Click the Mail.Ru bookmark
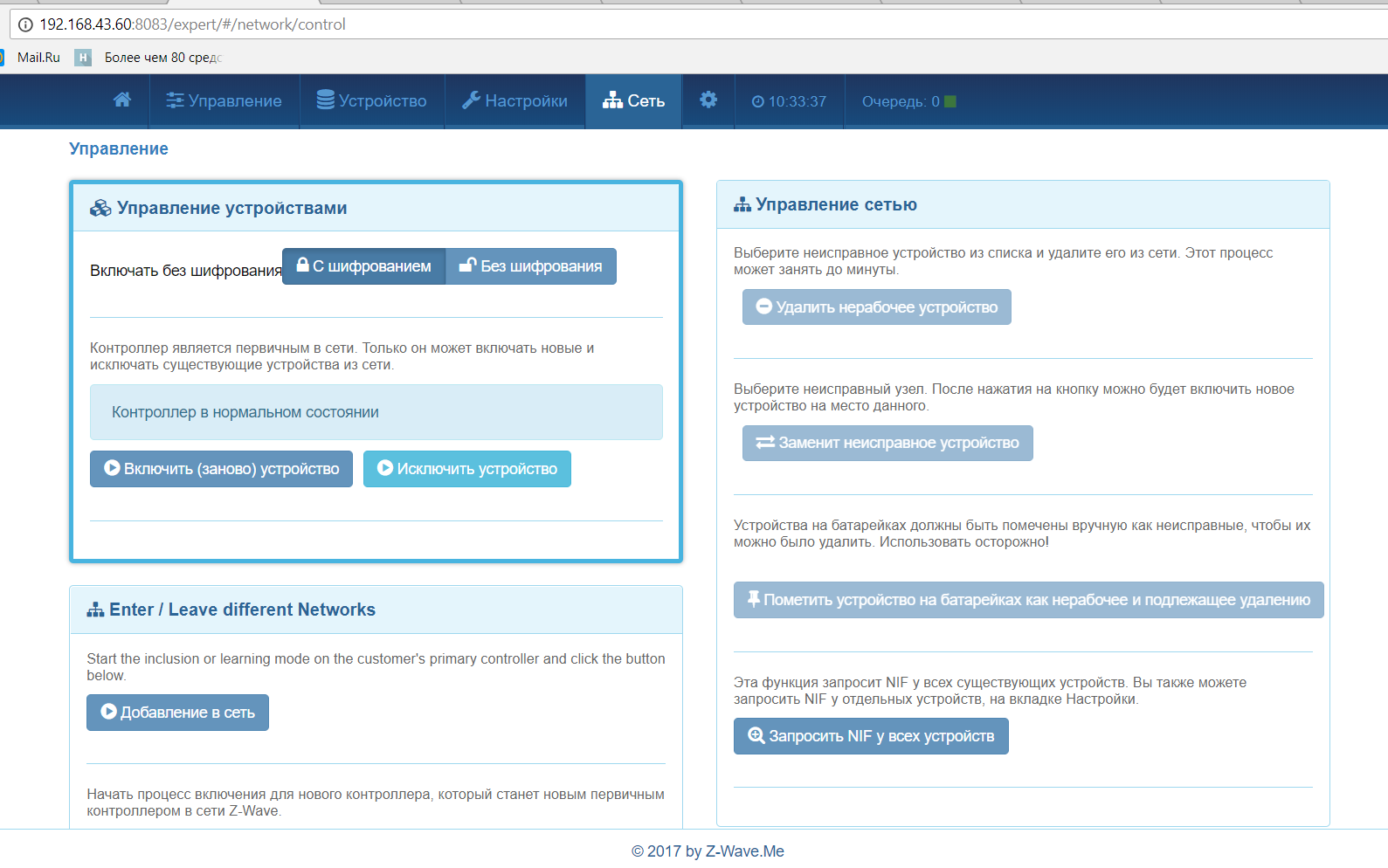This screenshot has width=1388, height=868. 38,58
